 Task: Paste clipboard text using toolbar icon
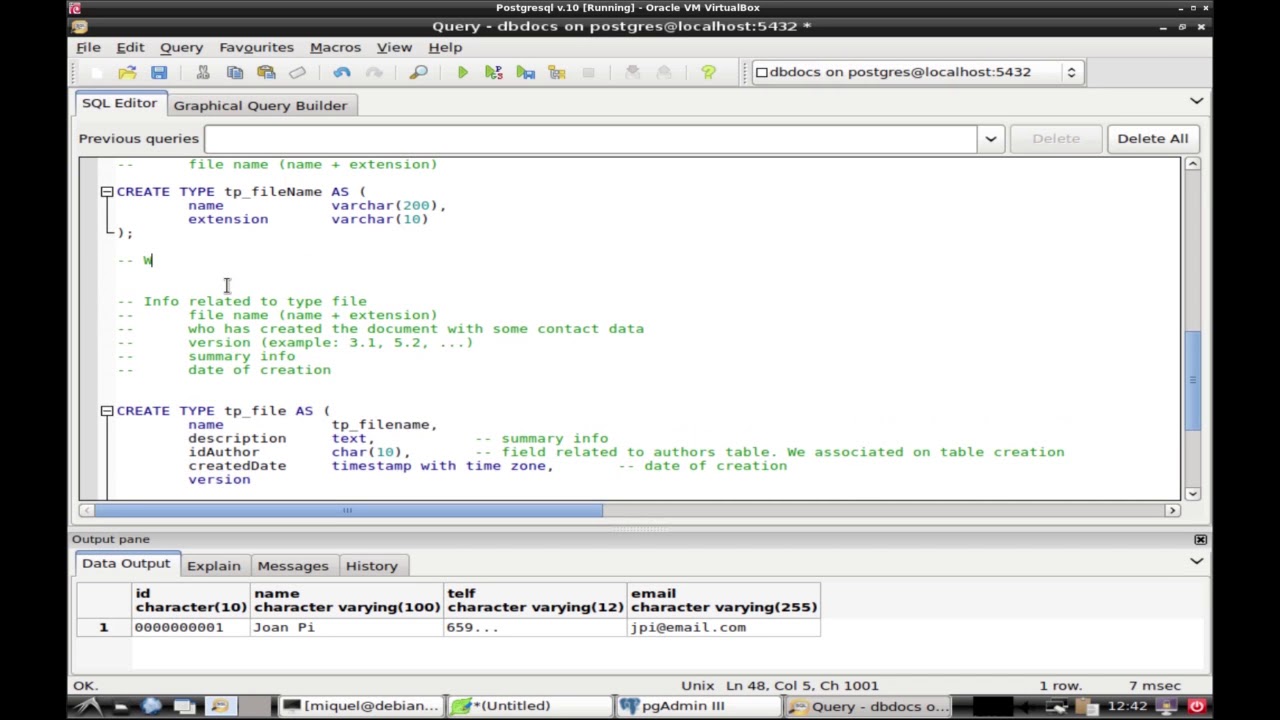pyautogui.click(x=266, y=72)
